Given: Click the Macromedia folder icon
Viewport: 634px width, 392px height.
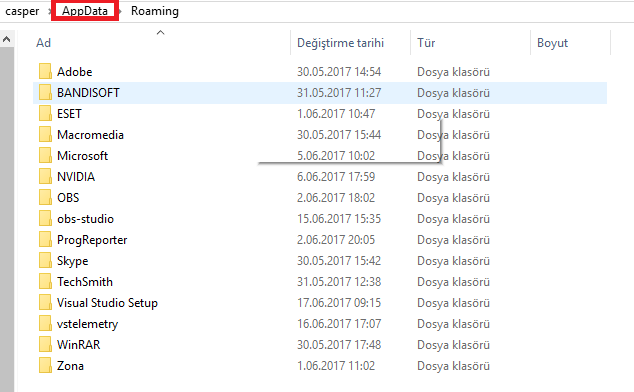Looking at the screenshot, I should click(x=45, y=135).
